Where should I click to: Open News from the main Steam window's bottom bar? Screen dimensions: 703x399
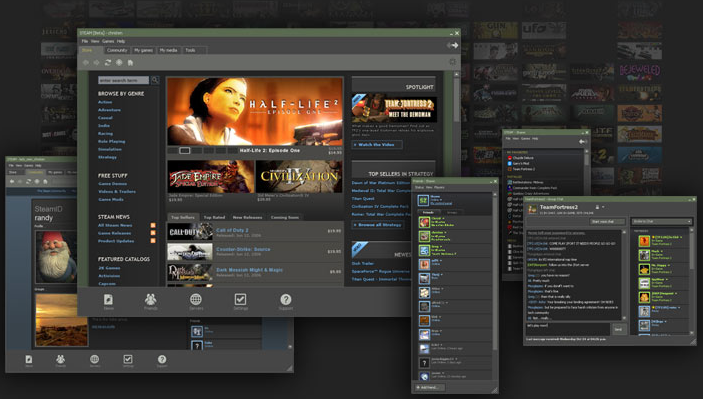point(108,302)
